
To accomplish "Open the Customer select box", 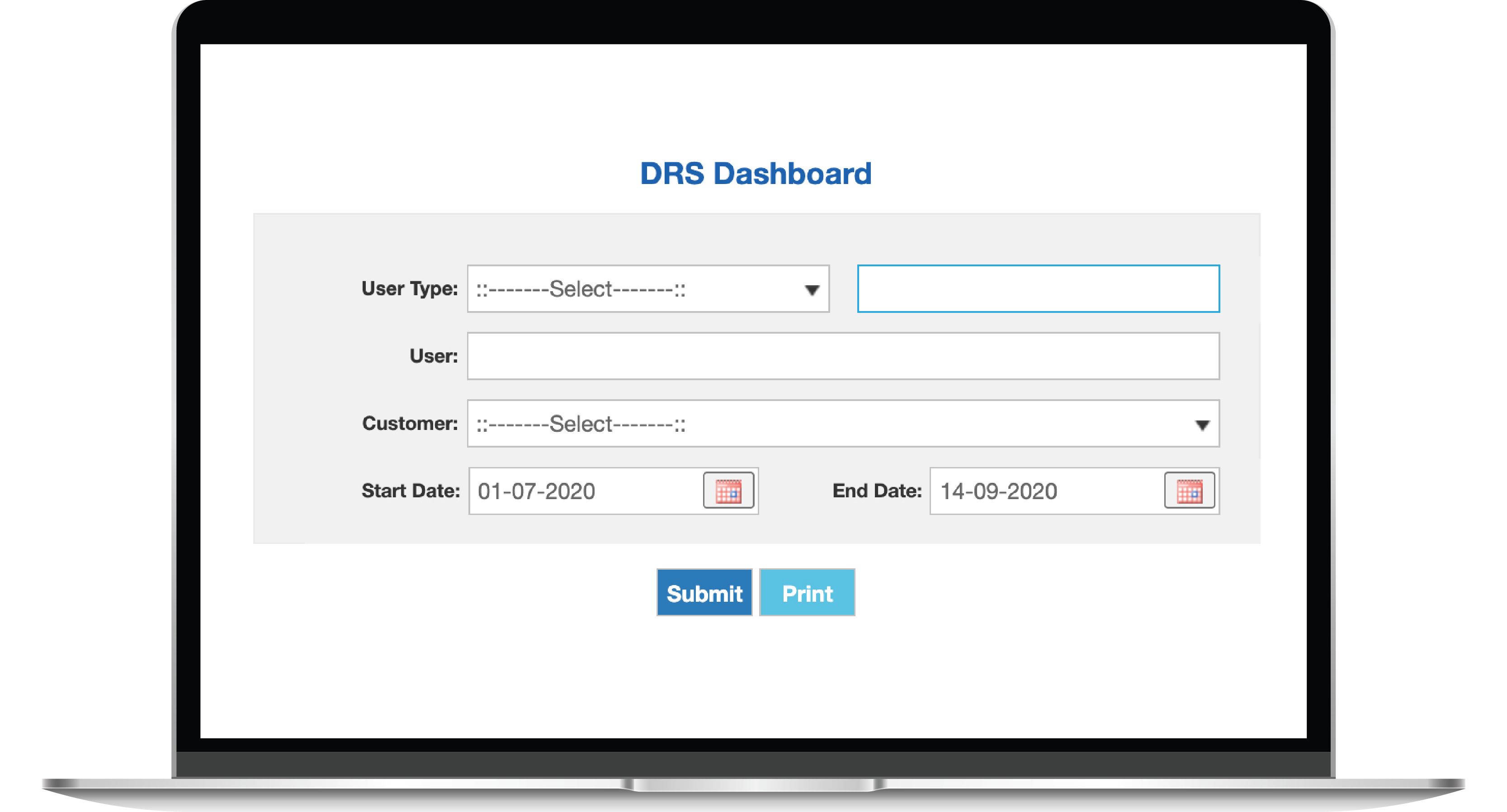I will click(842, 424).
